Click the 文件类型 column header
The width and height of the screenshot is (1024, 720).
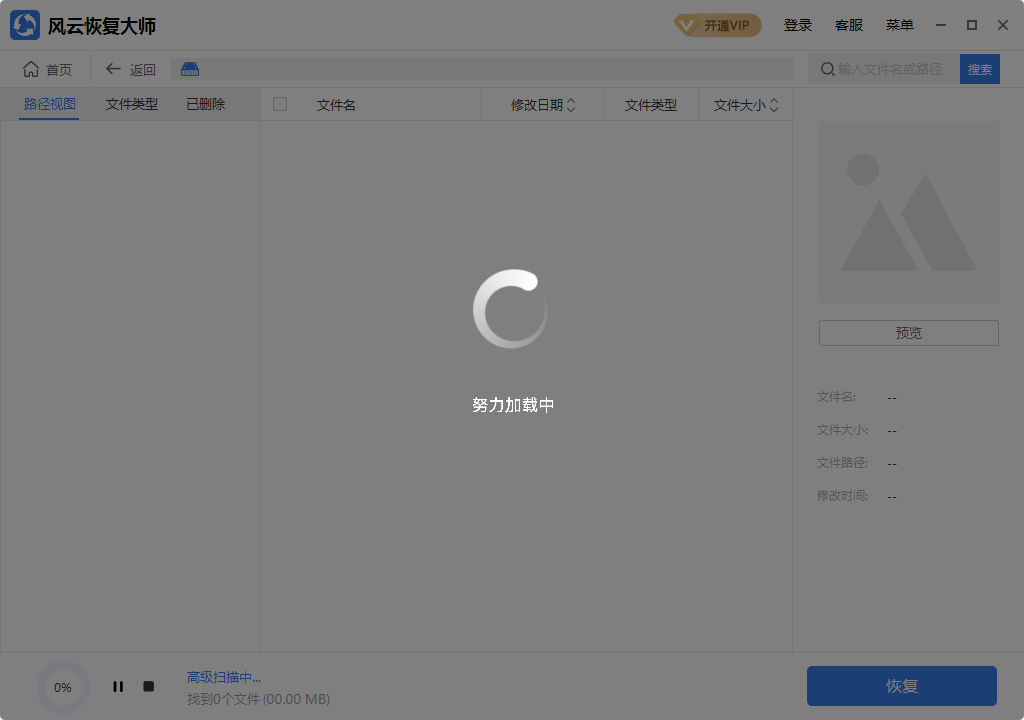point(650,105)
